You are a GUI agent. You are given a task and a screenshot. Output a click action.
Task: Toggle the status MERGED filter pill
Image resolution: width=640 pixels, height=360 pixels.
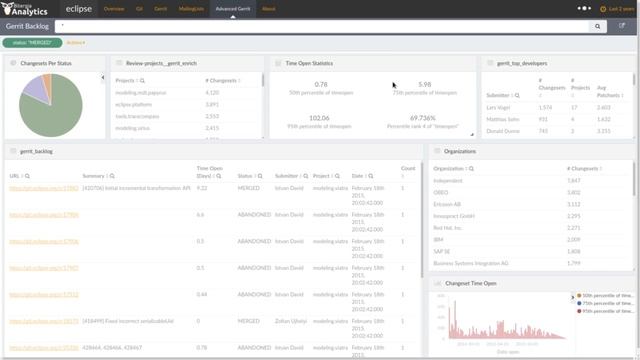32,42
